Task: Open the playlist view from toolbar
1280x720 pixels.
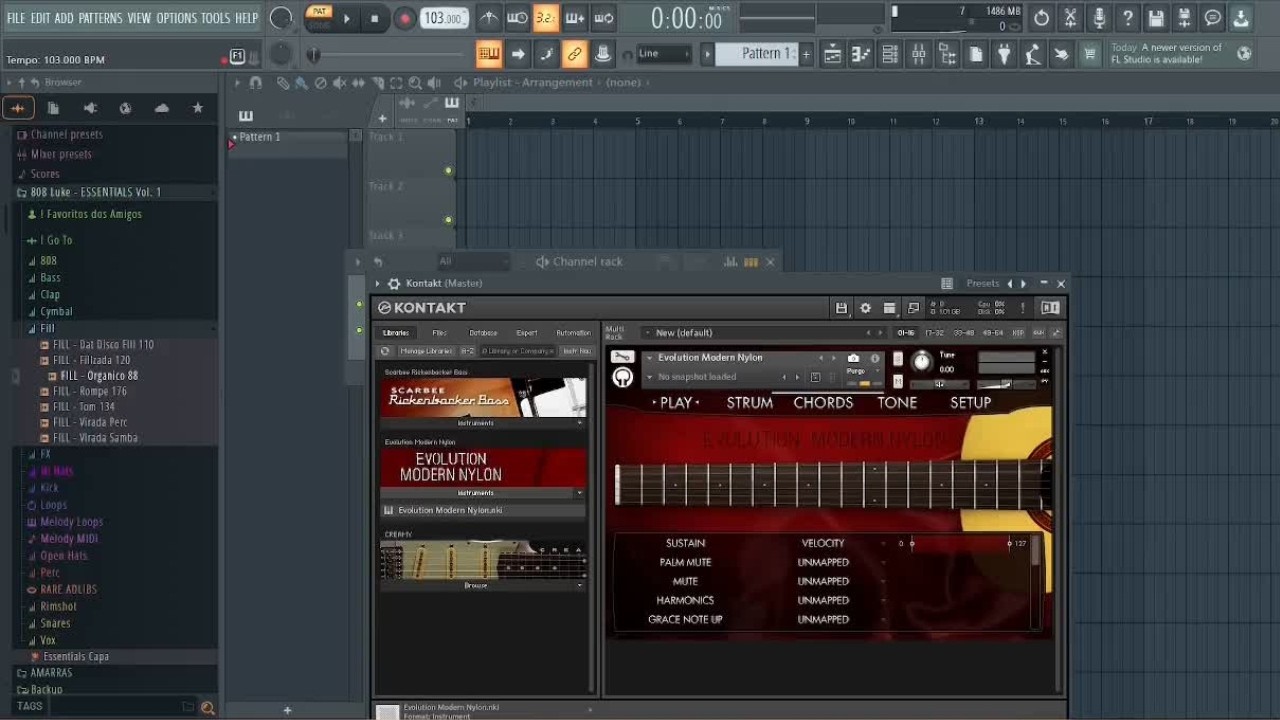Action: click(831, 54)
